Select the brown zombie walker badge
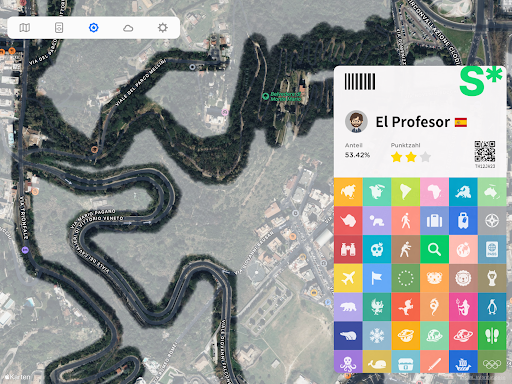This screenshot has width=512, height=384. (406, 249)
